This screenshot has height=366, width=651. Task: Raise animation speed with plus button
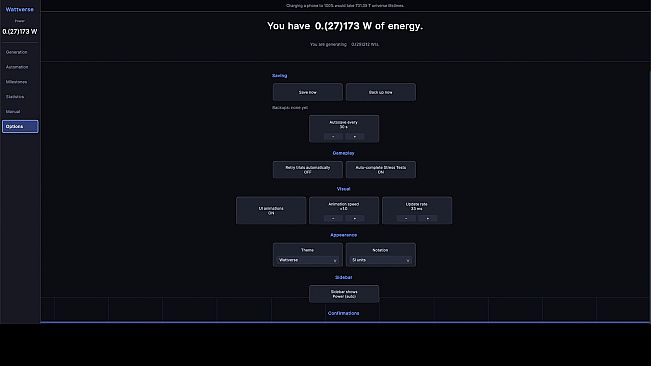[x=355, y=218]
